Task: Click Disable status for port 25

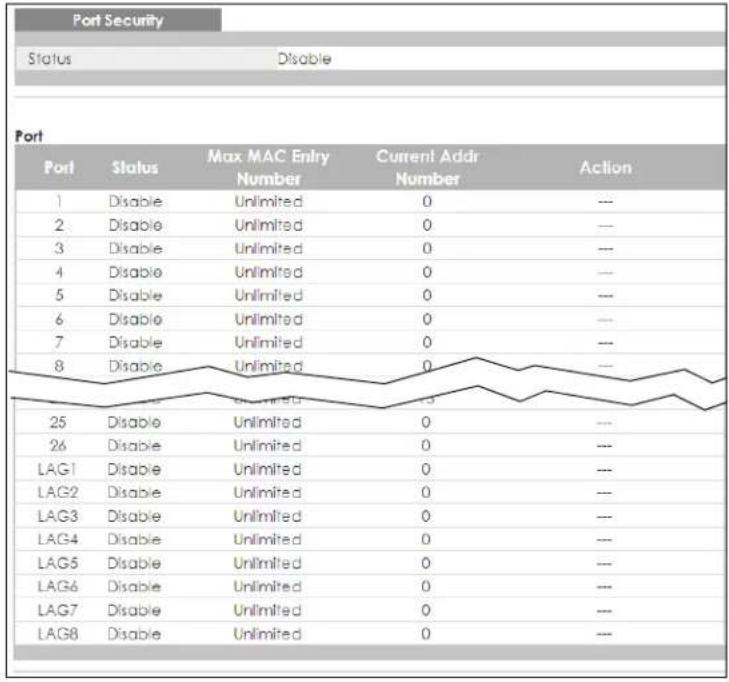Action: [x=134, y=422]
